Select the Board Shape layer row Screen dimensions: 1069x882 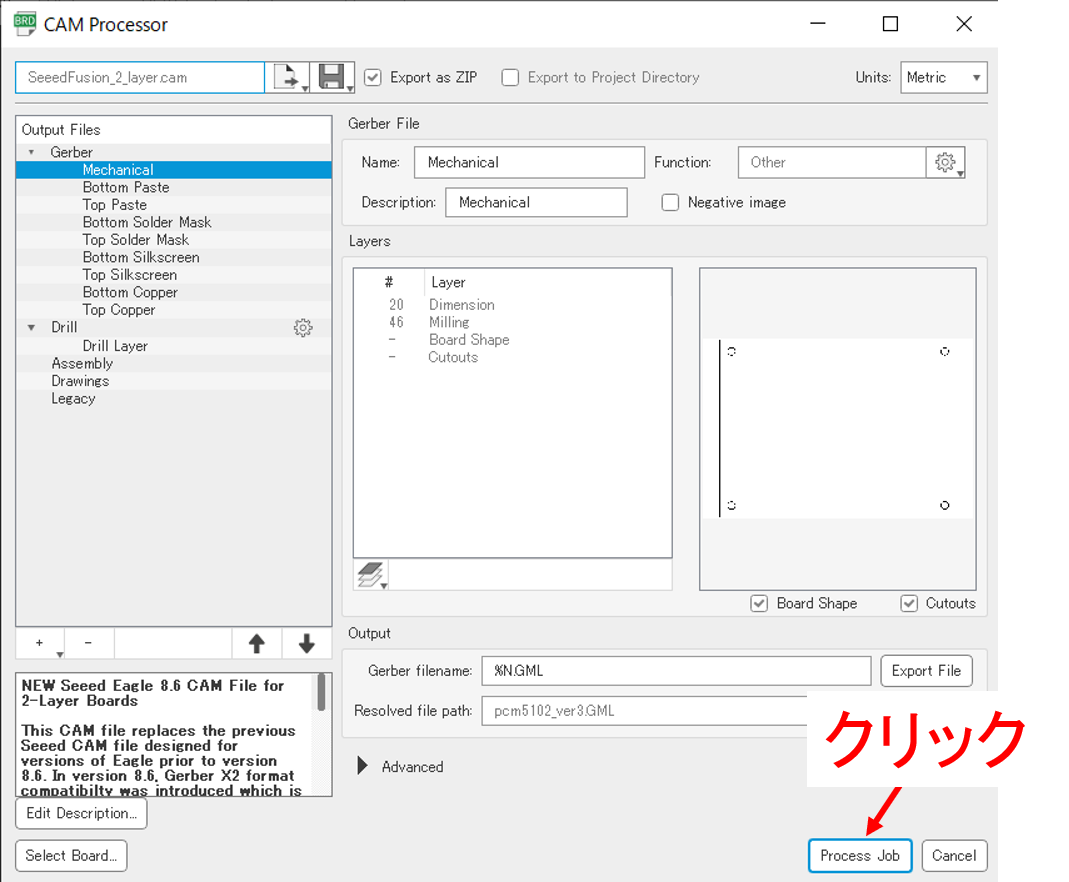513,339
